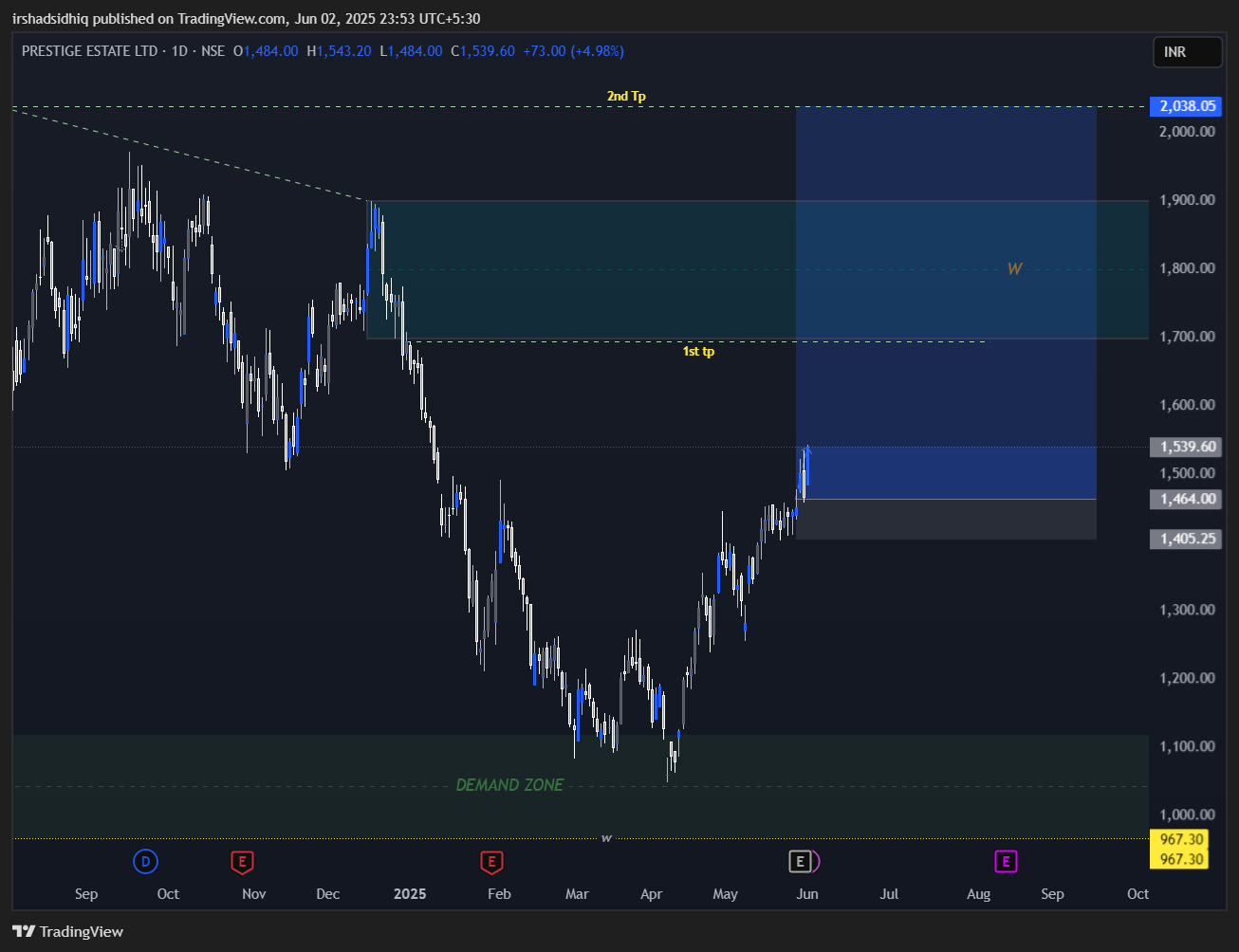The image size is (1239, 952).
Task: Click the 'Nov' time axis label
Action: tap(254, 894)
